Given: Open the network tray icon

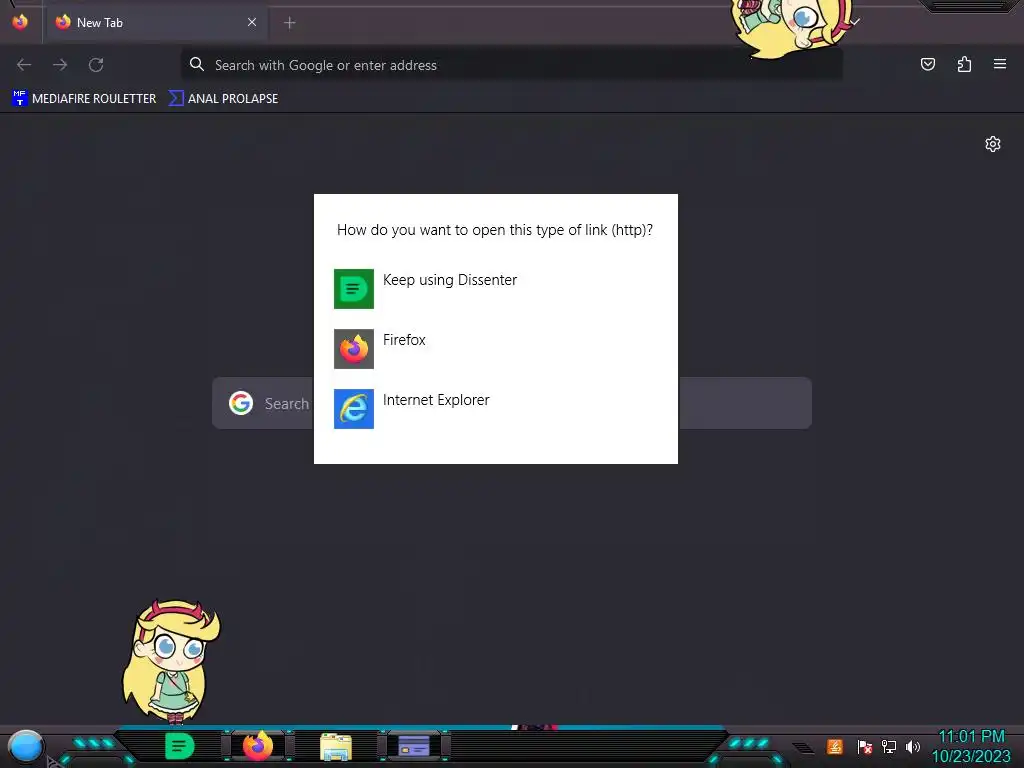Looking at the screenshot, I should (x=889, y=746).
